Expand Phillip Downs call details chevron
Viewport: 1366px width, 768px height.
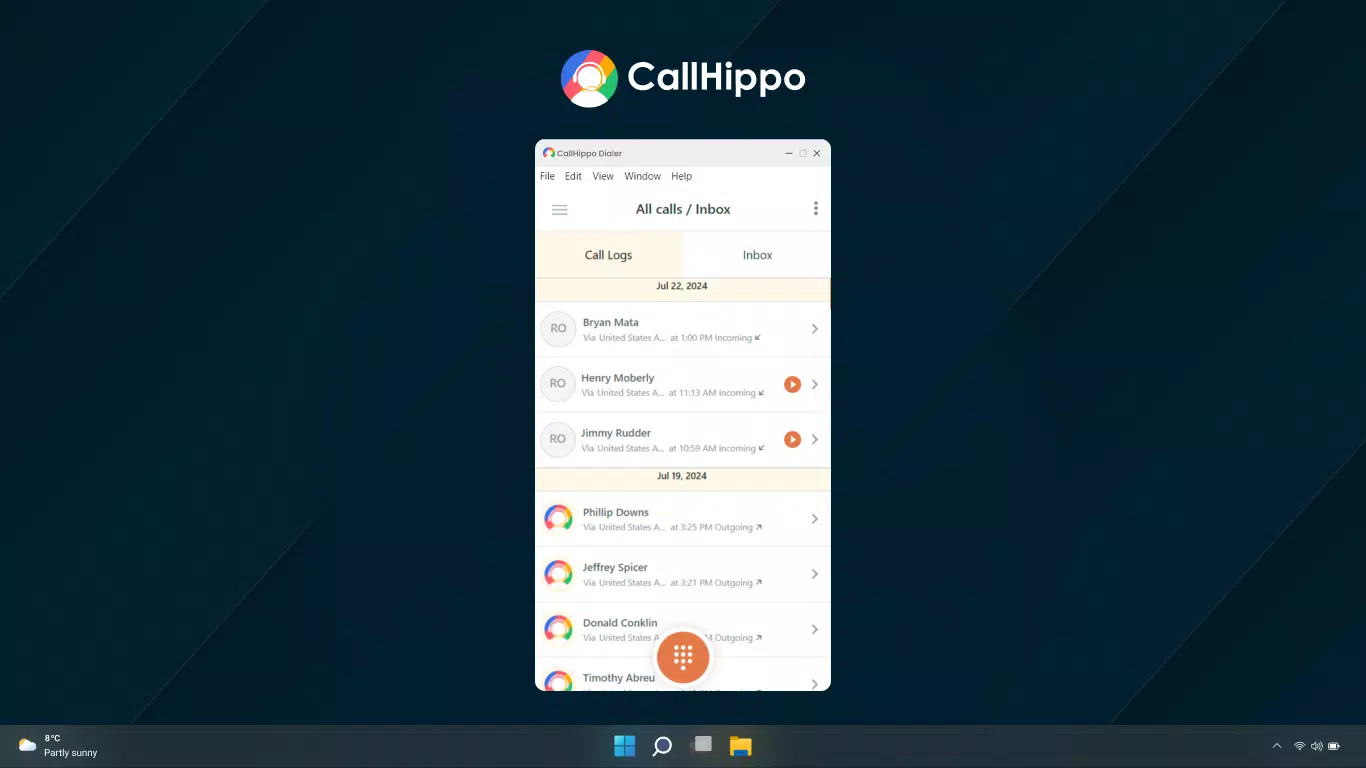point(815,519)
